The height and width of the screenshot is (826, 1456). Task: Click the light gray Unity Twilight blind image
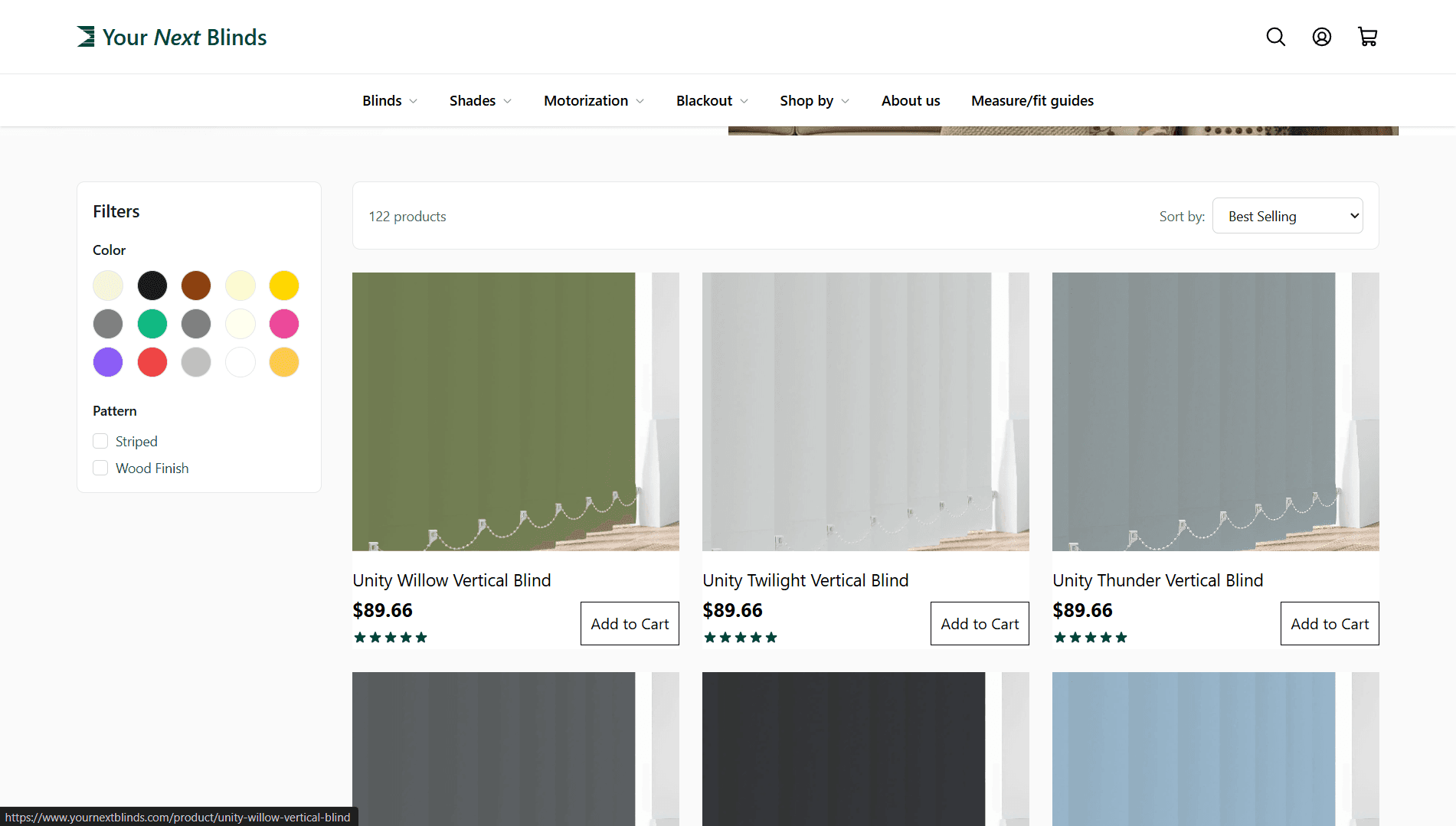pyautogui.click(x=865, y=412)
